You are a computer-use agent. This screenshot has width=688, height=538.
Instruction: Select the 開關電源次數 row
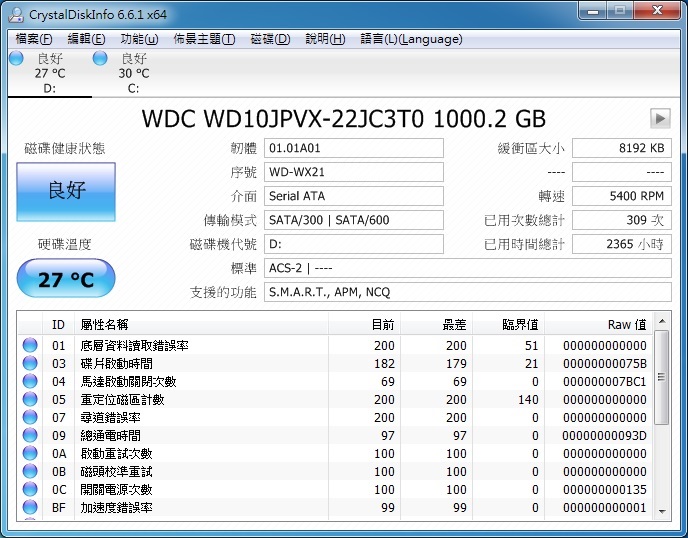pyautogui.click(x=336, y=489)
